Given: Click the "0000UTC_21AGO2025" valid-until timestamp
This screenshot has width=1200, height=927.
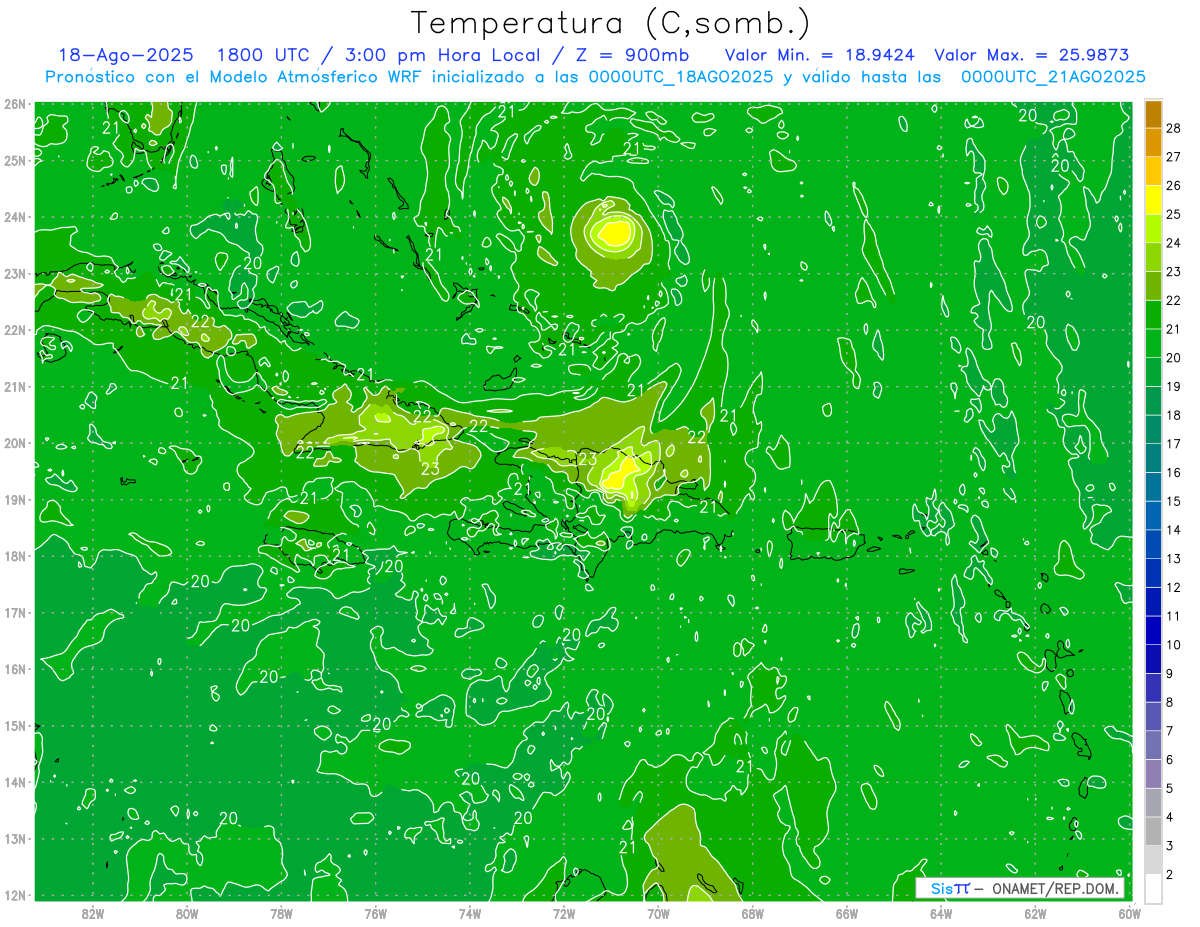Looking at the screenshot, I should point(1053,76).
